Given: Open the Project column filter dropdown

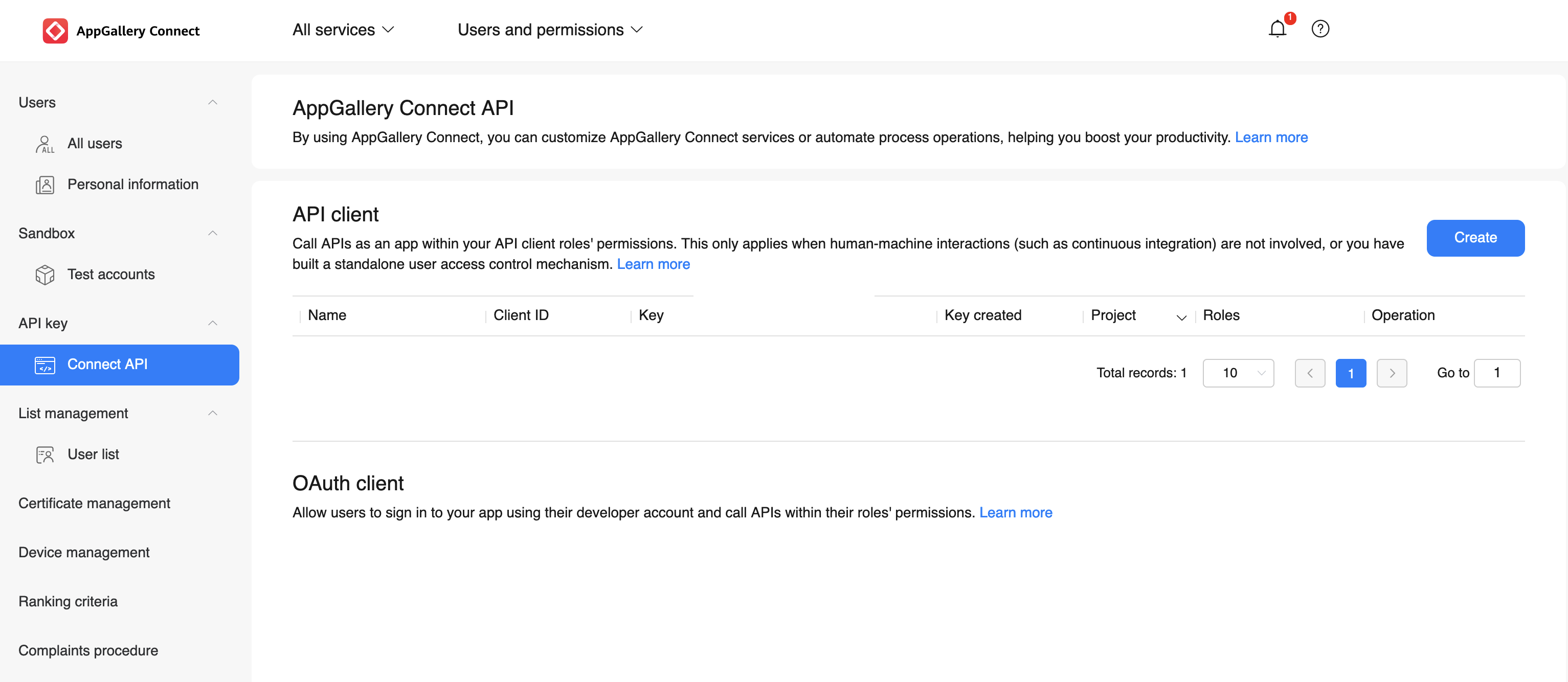Looking at the screenshot, I should point(1181,317).
